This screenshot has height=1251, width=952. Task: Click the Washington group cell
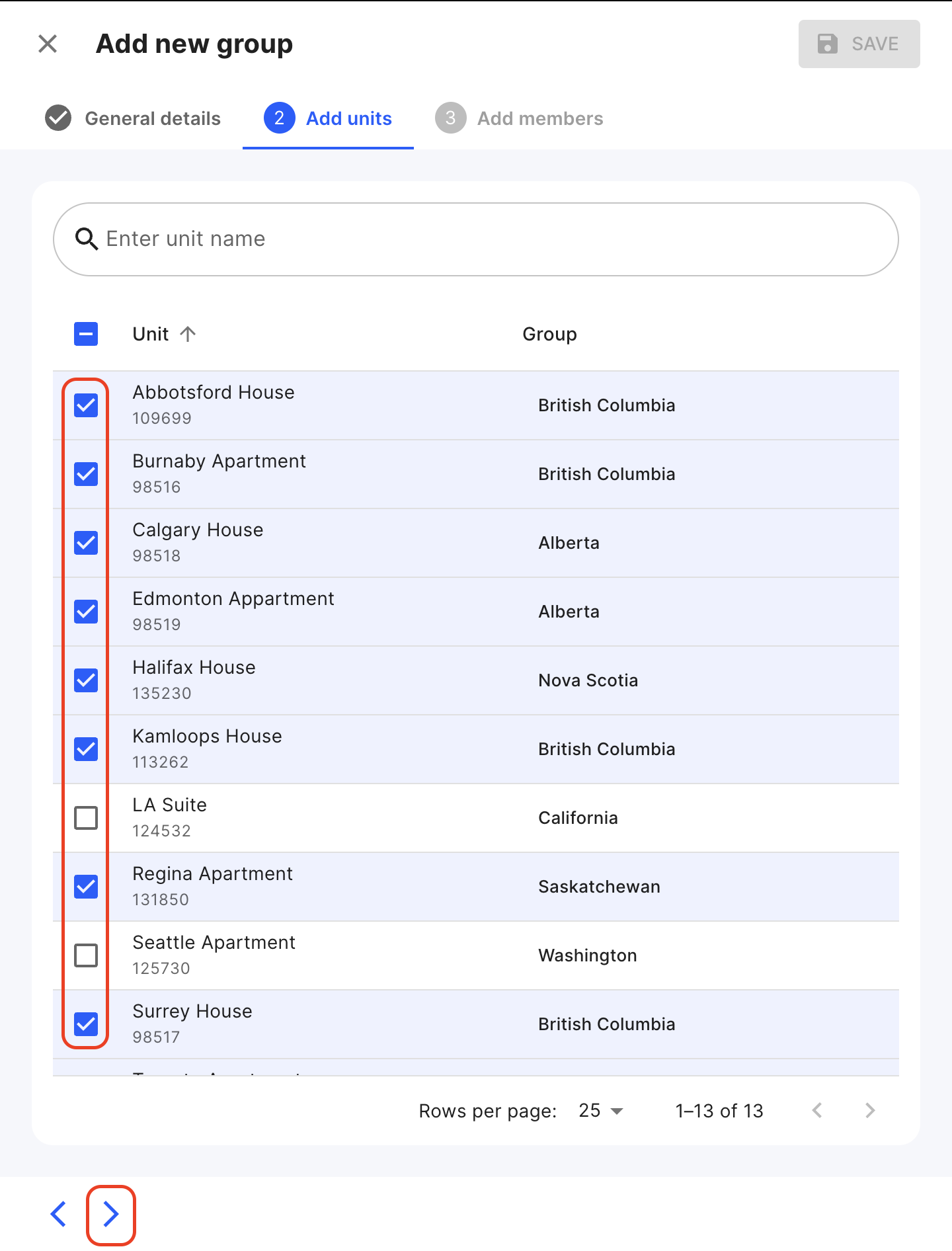coord(587,955)
